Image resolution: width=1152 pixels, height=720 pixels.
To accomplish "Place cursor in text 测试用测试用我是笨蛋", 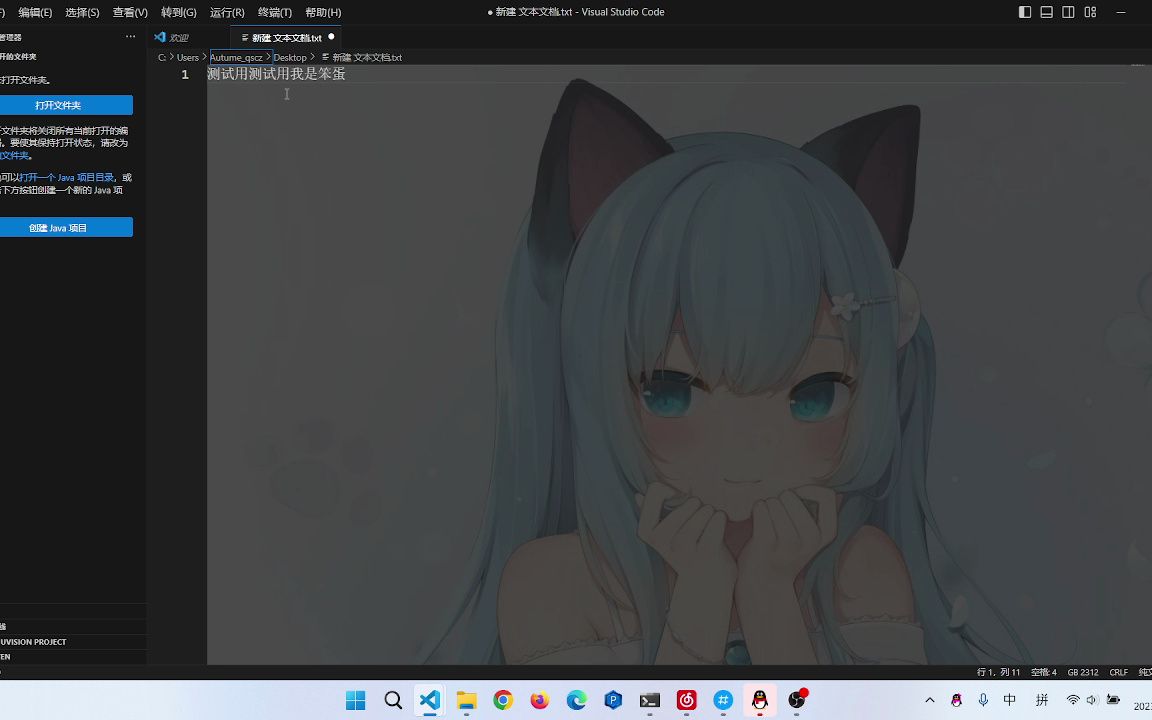I will 276,73.
